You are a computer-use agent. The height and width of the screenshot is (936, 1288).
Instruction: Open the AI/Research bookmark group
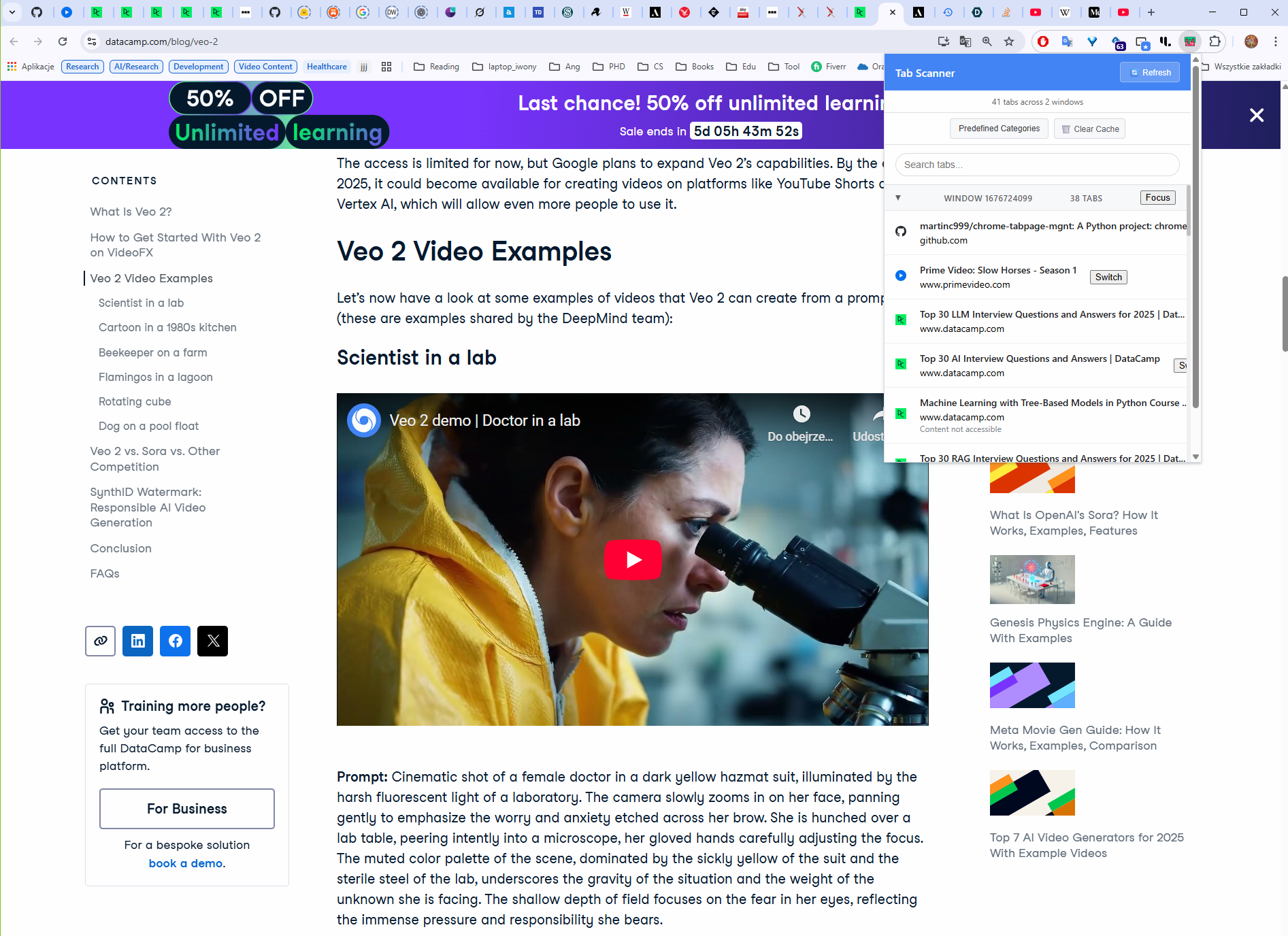click(x=136, y=67)
